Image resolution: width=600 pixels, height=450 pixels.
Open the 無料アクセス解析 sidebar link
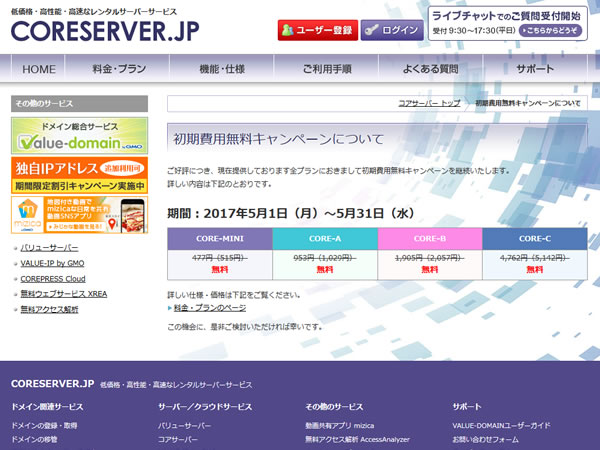[49, 309]
